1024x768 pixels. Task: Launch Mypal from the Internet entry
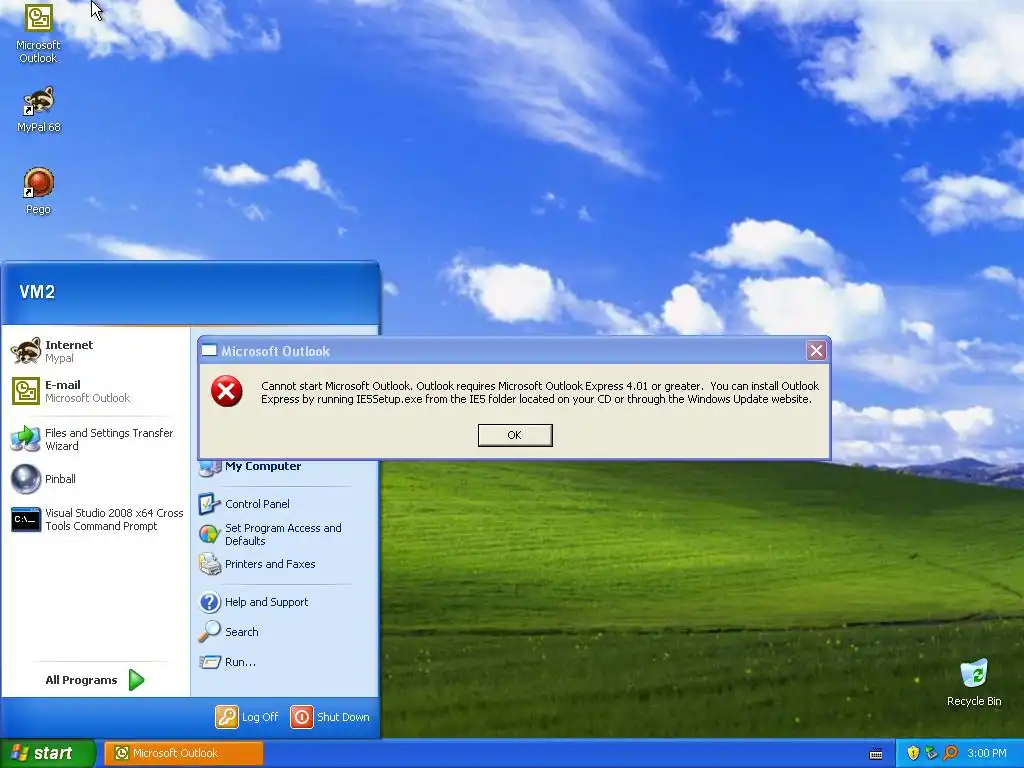click(x=96, y=351)
